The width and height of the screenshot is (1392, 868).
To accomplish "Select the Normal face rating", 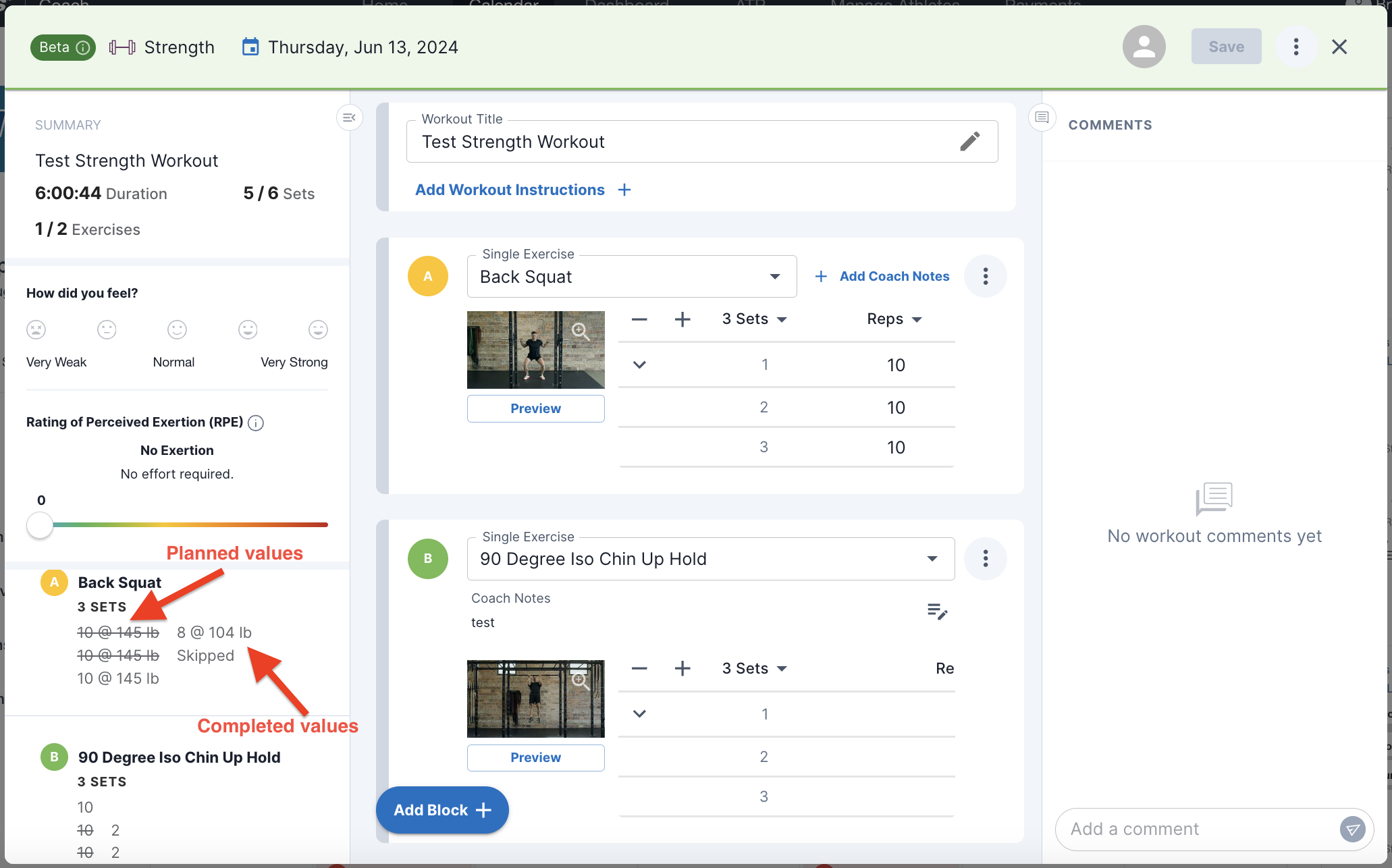I will pos(177,329).
